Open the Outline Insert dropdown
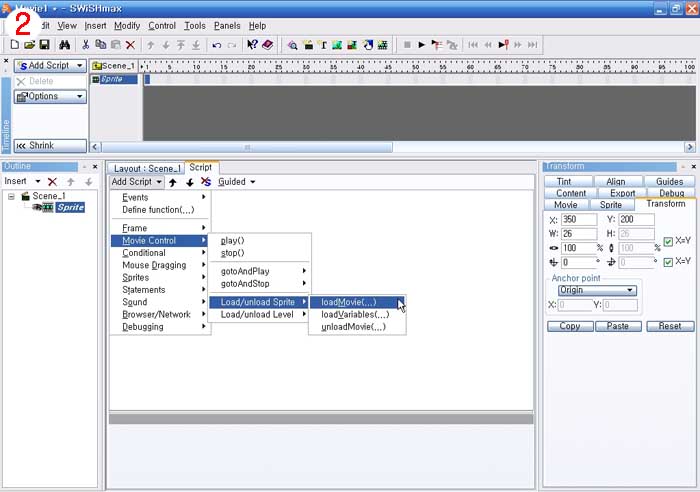The image size is (700, 492). coord(22,181)
